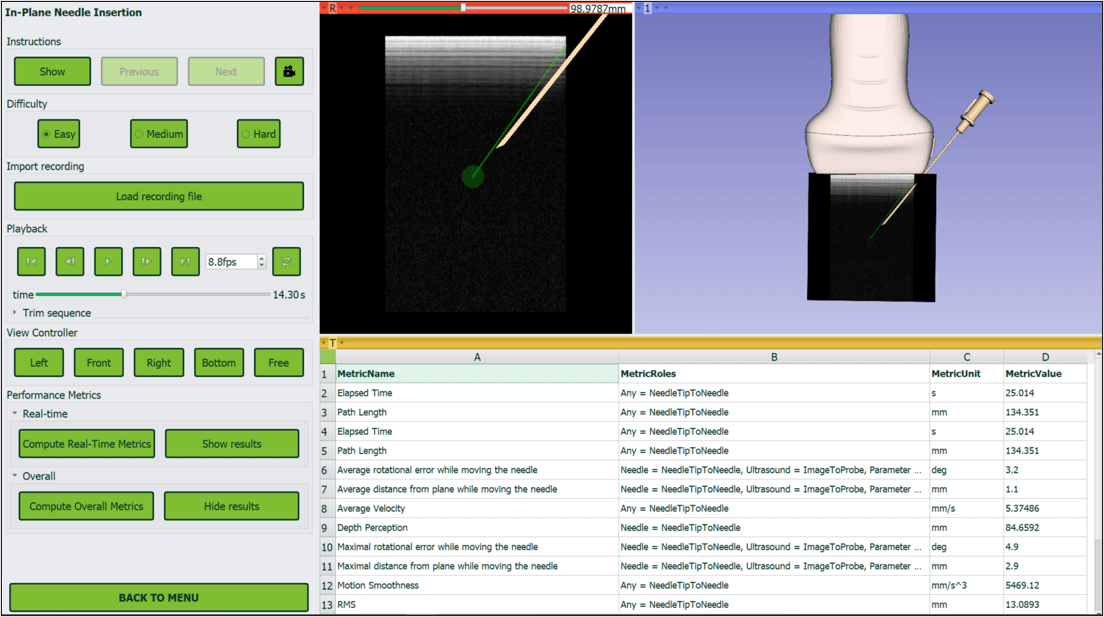The width and height of the screenshot is (1104, 617).
Task: Switch view to Bottom in View Controller
Action: click(219, 363)
